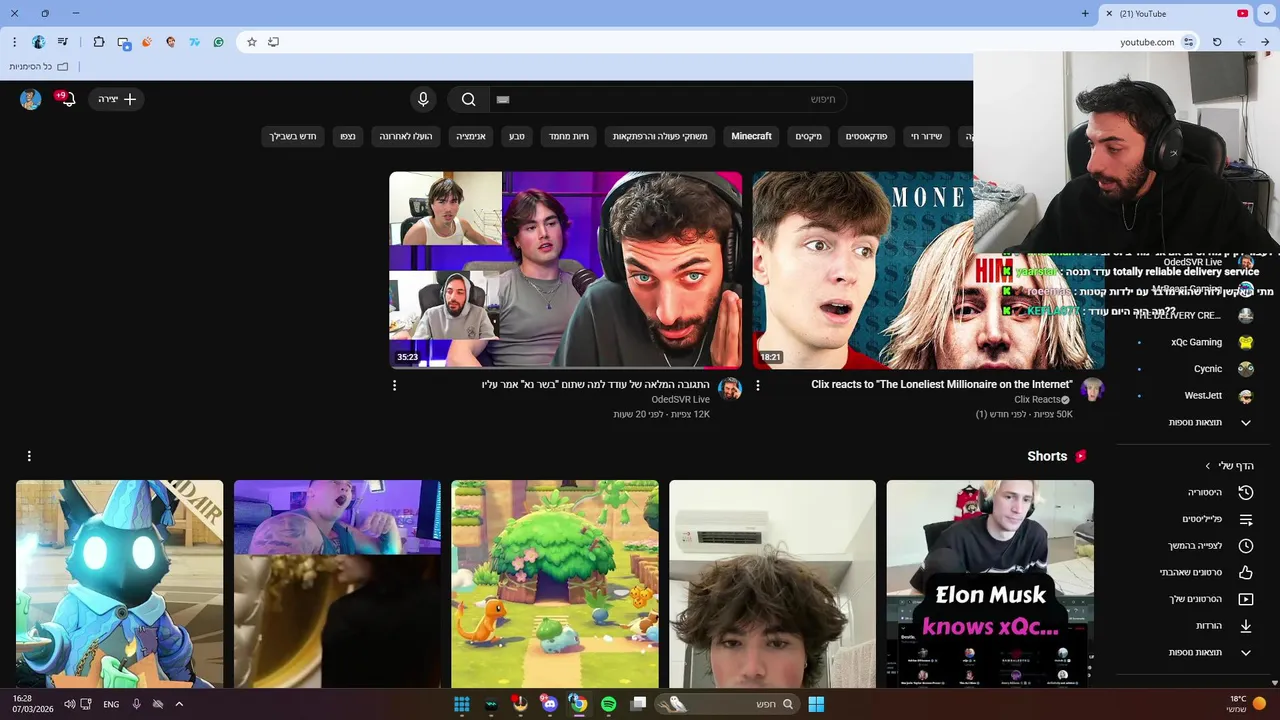Open Spotify from the taskbar

[x=608, y=704]
